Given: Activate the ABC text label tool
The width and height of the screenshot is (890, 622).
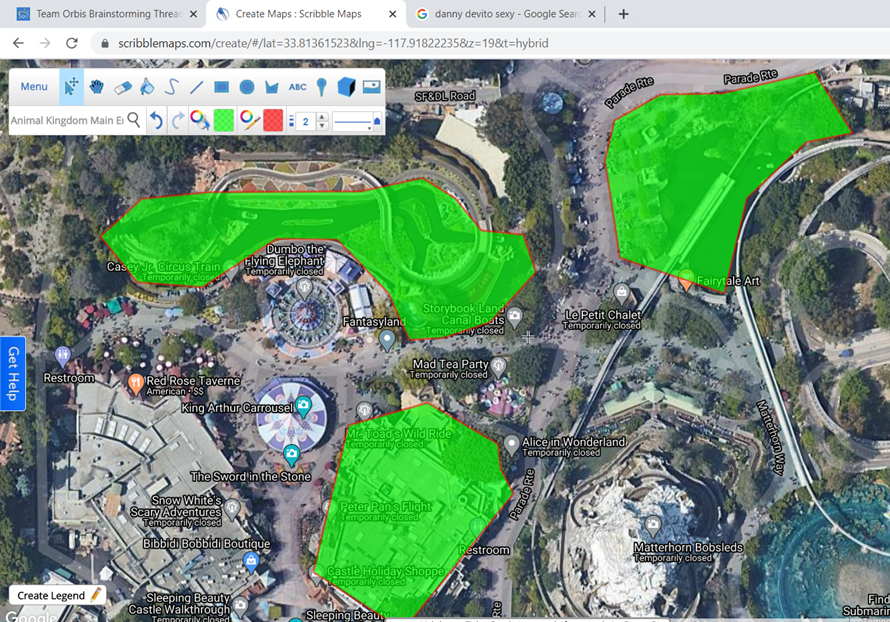Looking at the screenshot, I should (297, 87).
